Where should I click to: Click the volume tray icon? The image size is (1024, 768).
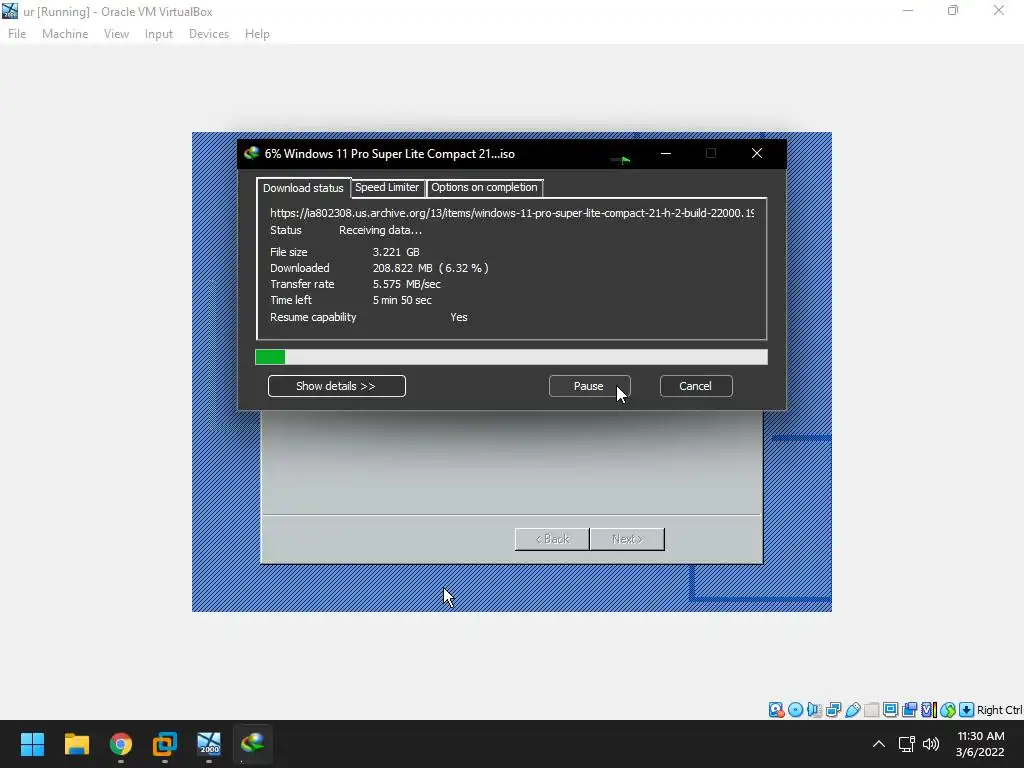[x=931, y=744]
